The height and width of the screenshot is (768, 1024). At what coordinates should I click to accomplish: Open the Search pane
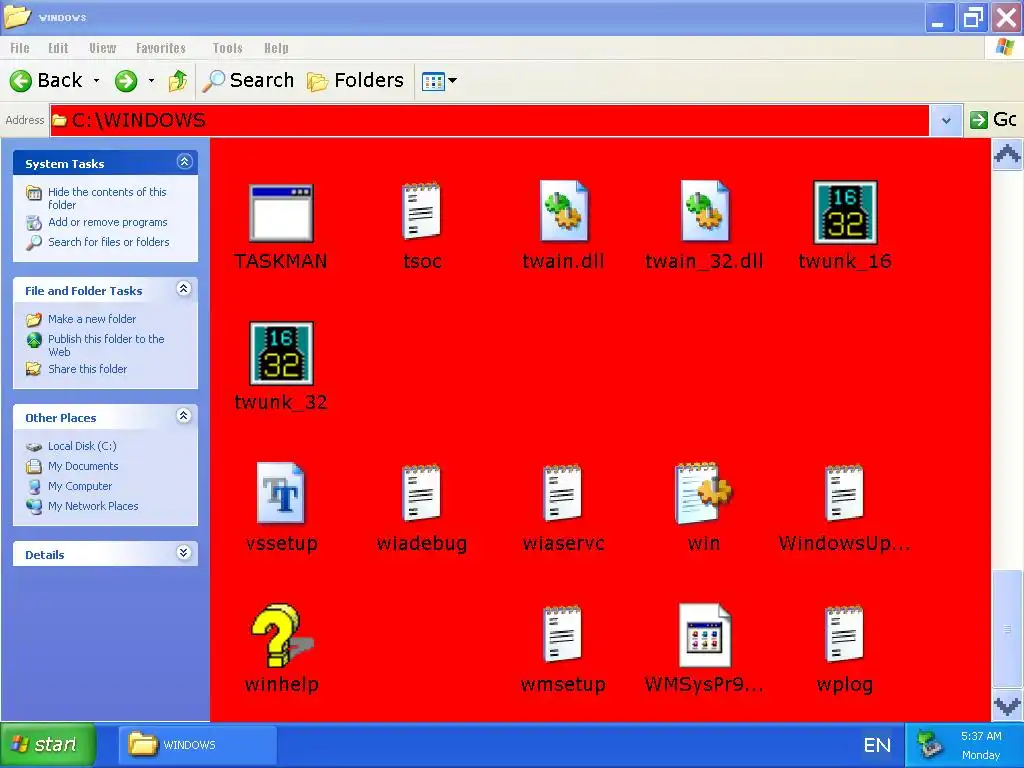[x=248, y=80]
